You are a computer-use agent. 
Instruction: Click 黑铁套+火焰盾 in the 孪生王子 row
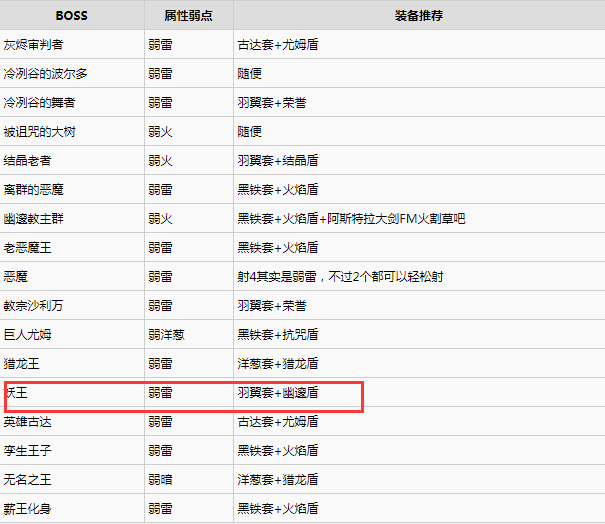tap(278, 450)
